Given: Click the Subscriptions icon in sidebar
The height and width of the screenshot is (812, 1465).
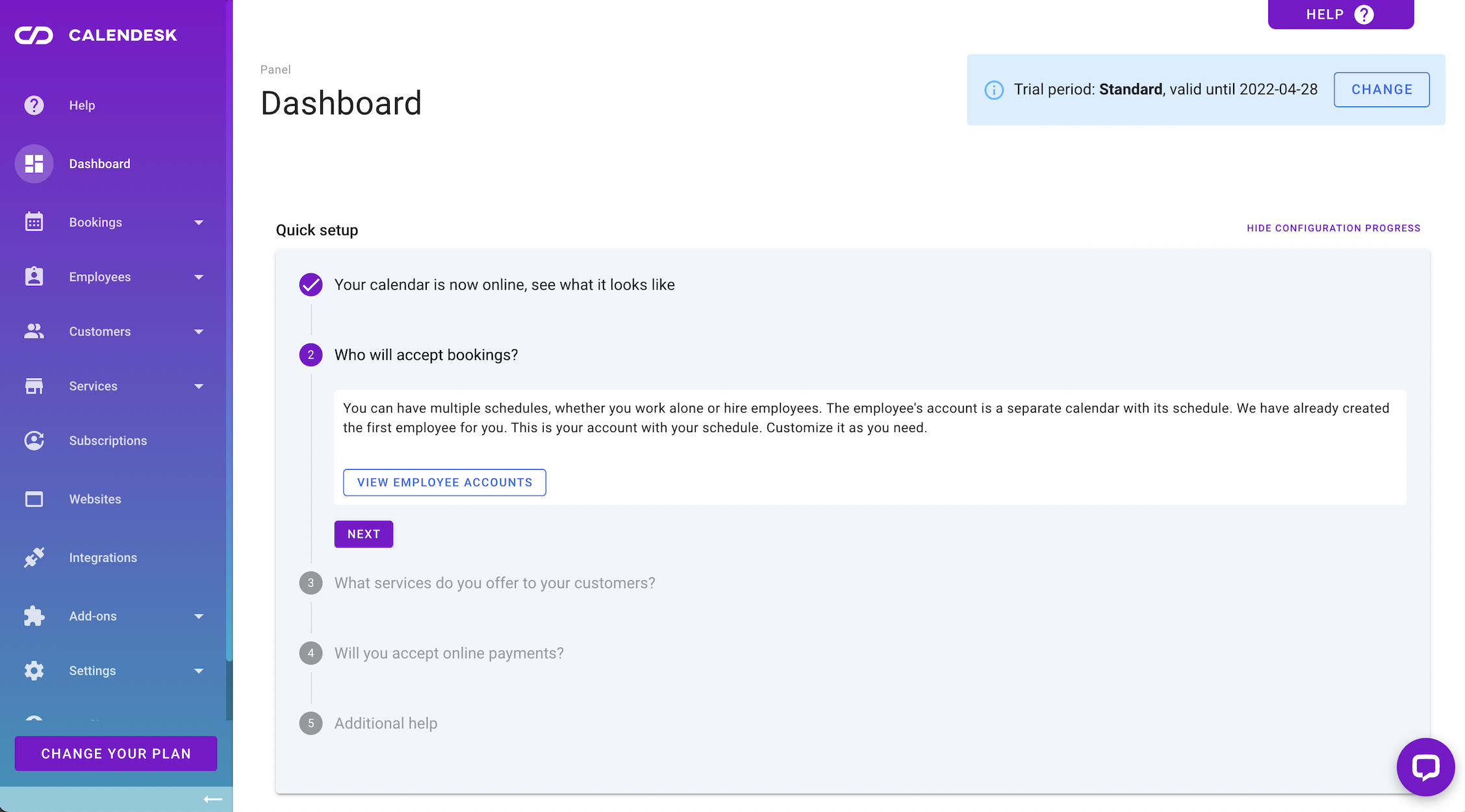Looking at the screenshot, I should click(x=34, y=440).
